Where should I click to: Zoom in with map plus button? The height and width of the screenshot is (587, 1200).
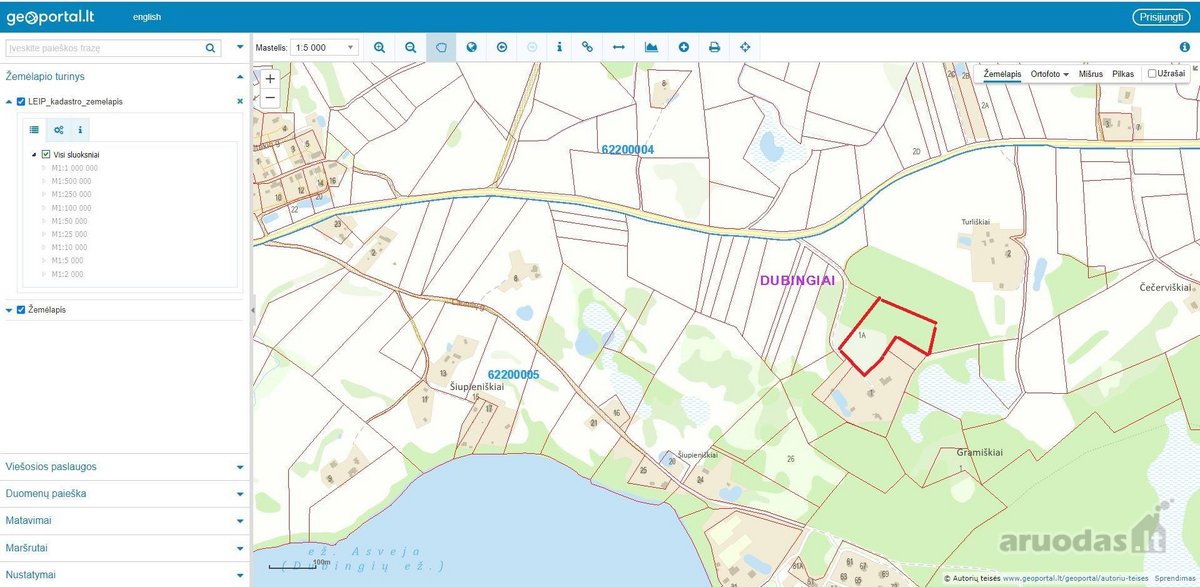270,78
